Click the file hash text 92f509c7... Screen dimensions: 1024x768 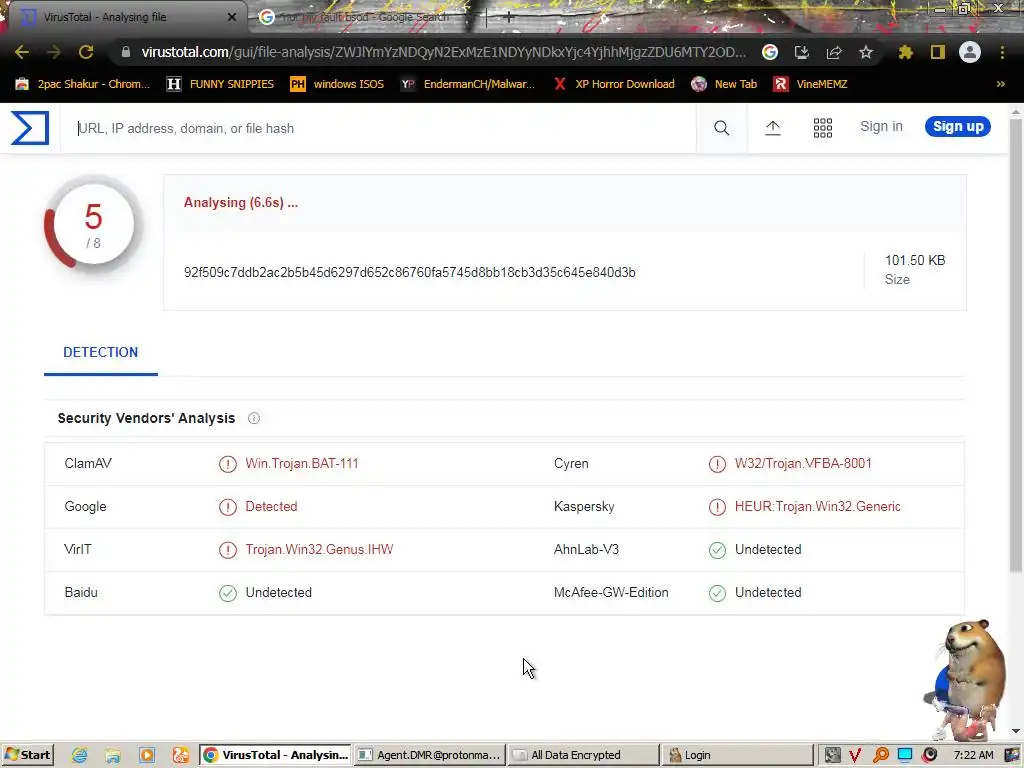(x=409, y=272)
